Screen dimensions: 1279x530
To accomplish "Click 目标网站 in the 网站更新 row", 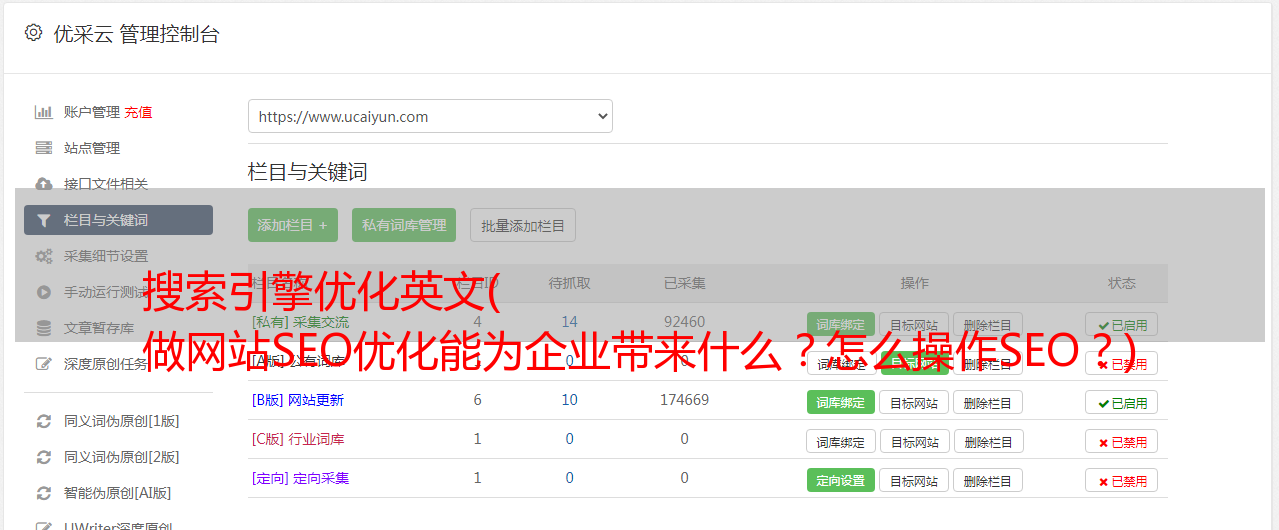I will (x=914, y=402).
